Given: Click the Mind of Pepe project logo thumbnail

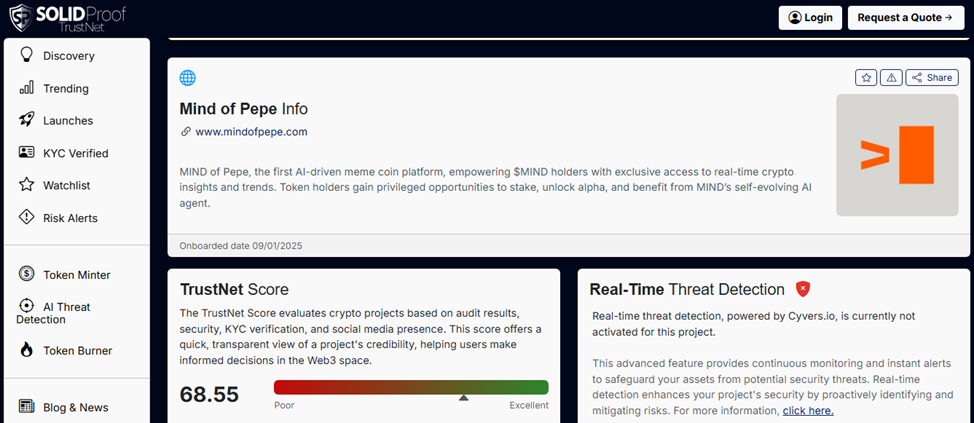Looking at the screenshot, I should point(897,155).
